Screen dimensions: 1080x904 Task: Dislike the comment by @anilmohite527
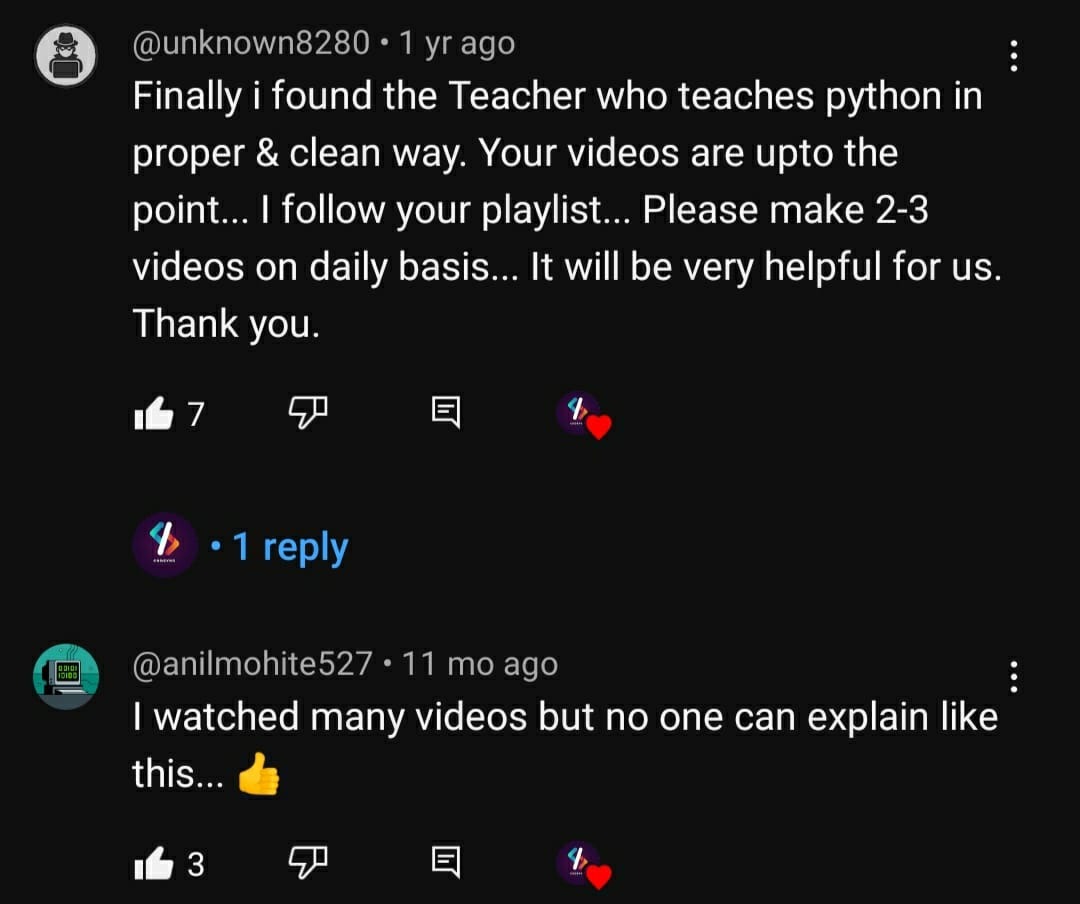[x=307, y=862]
